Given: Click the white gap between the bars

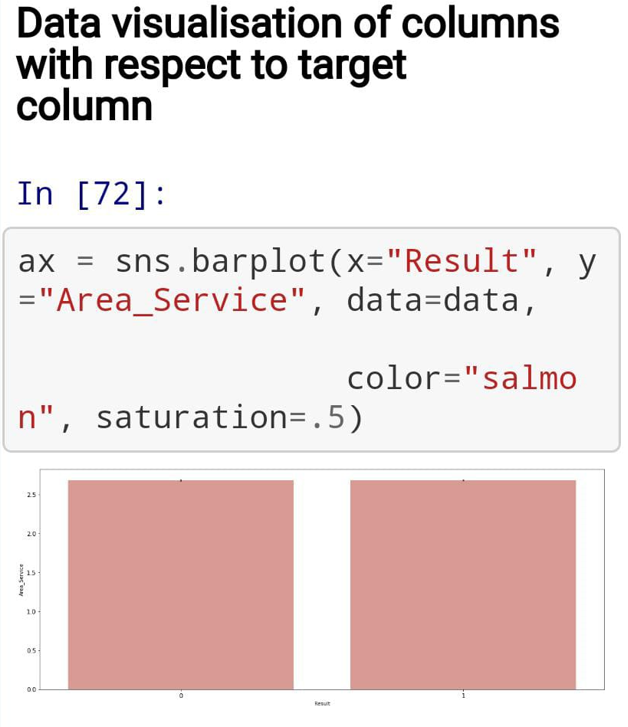Looking at the screenshot, I should pos(322,585).
